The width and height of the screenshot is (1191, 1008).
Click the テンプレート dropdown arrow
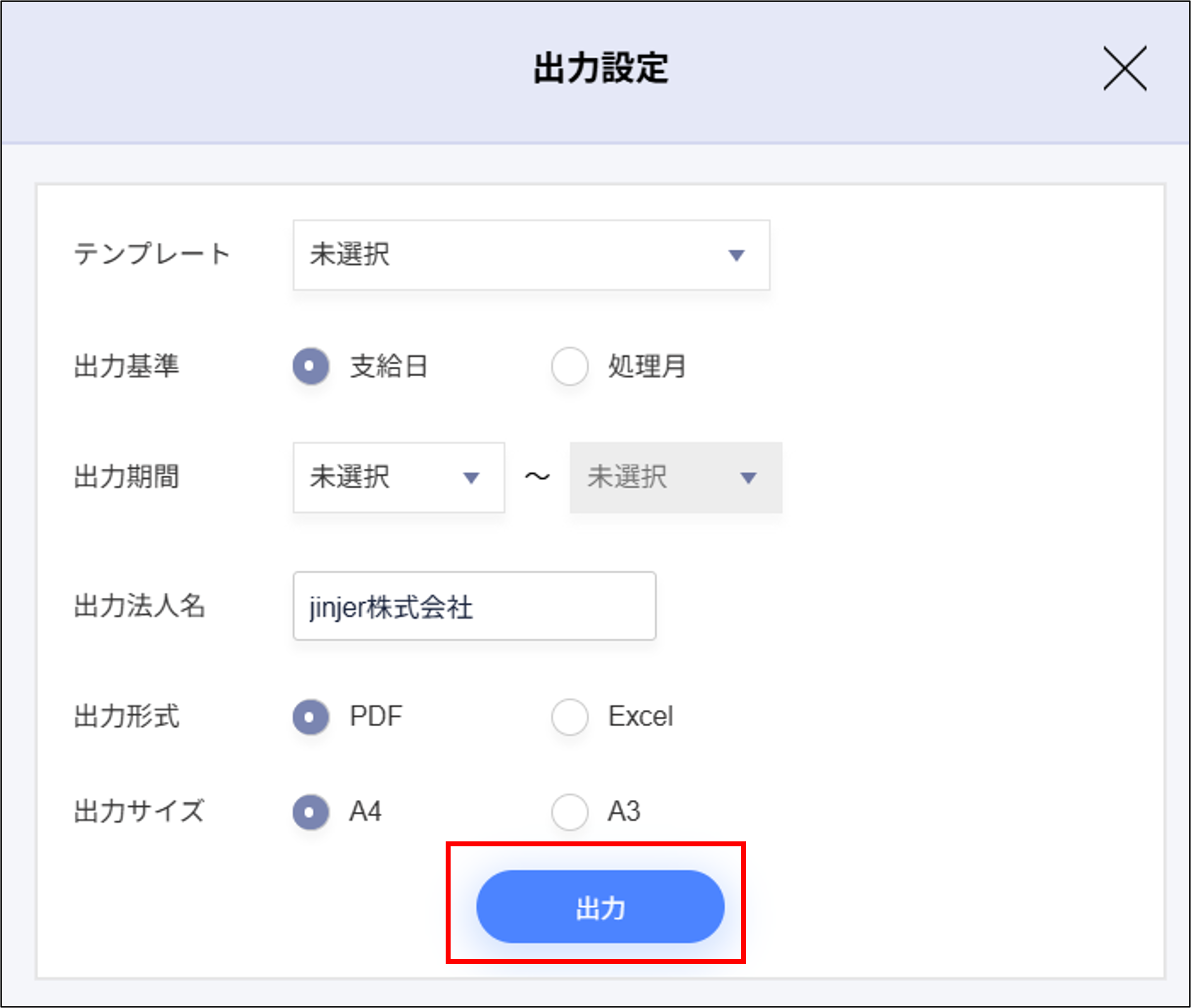click(x=737, y=255)
